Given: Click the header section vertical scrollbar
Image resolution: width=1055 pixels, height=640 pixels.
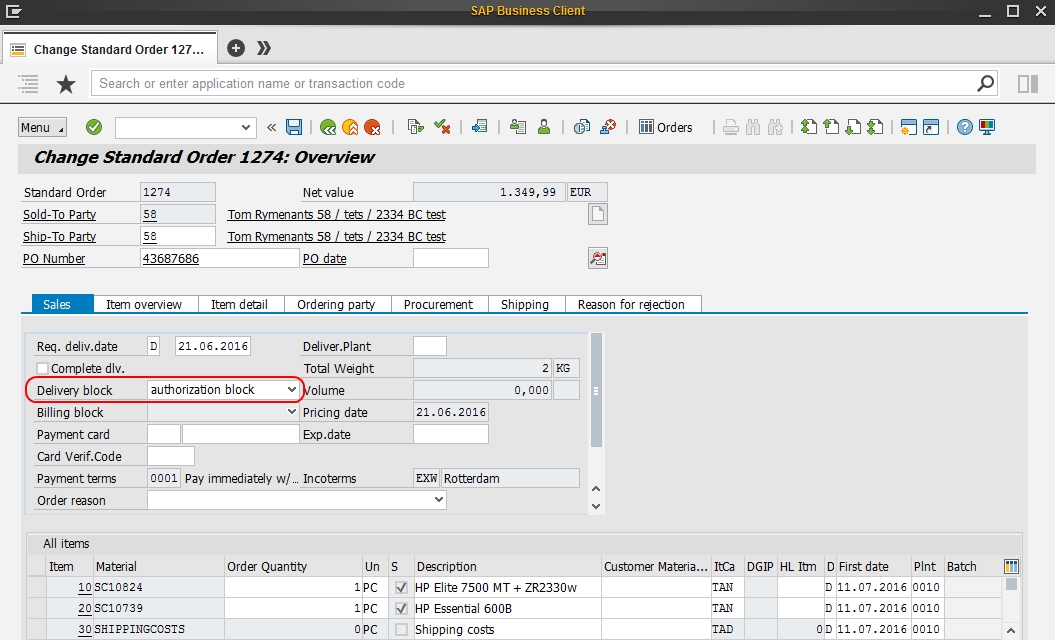Looking at the screenshot, I should pyautogui.click(x=595, y=390).
